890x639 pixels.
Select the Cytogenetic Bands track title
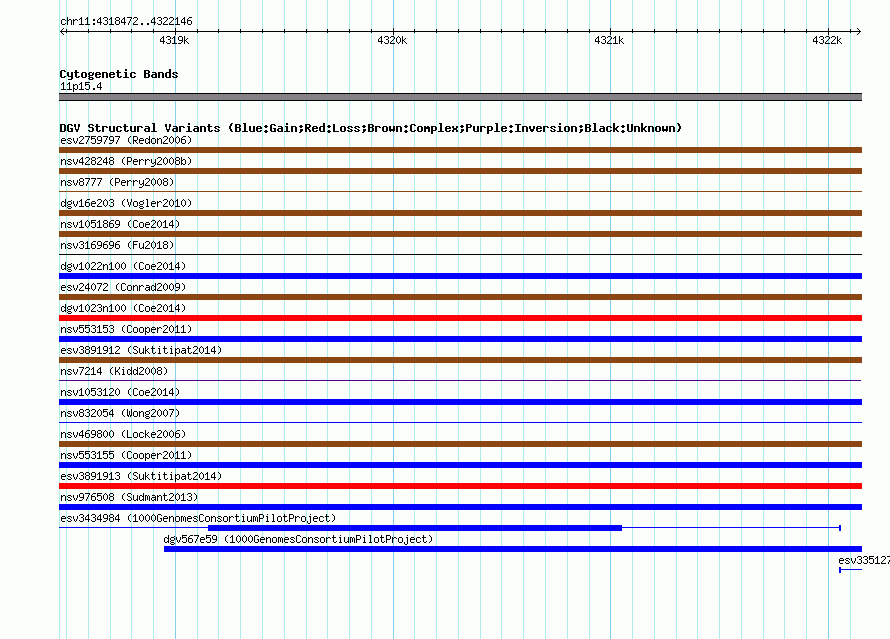pos(119,74)
